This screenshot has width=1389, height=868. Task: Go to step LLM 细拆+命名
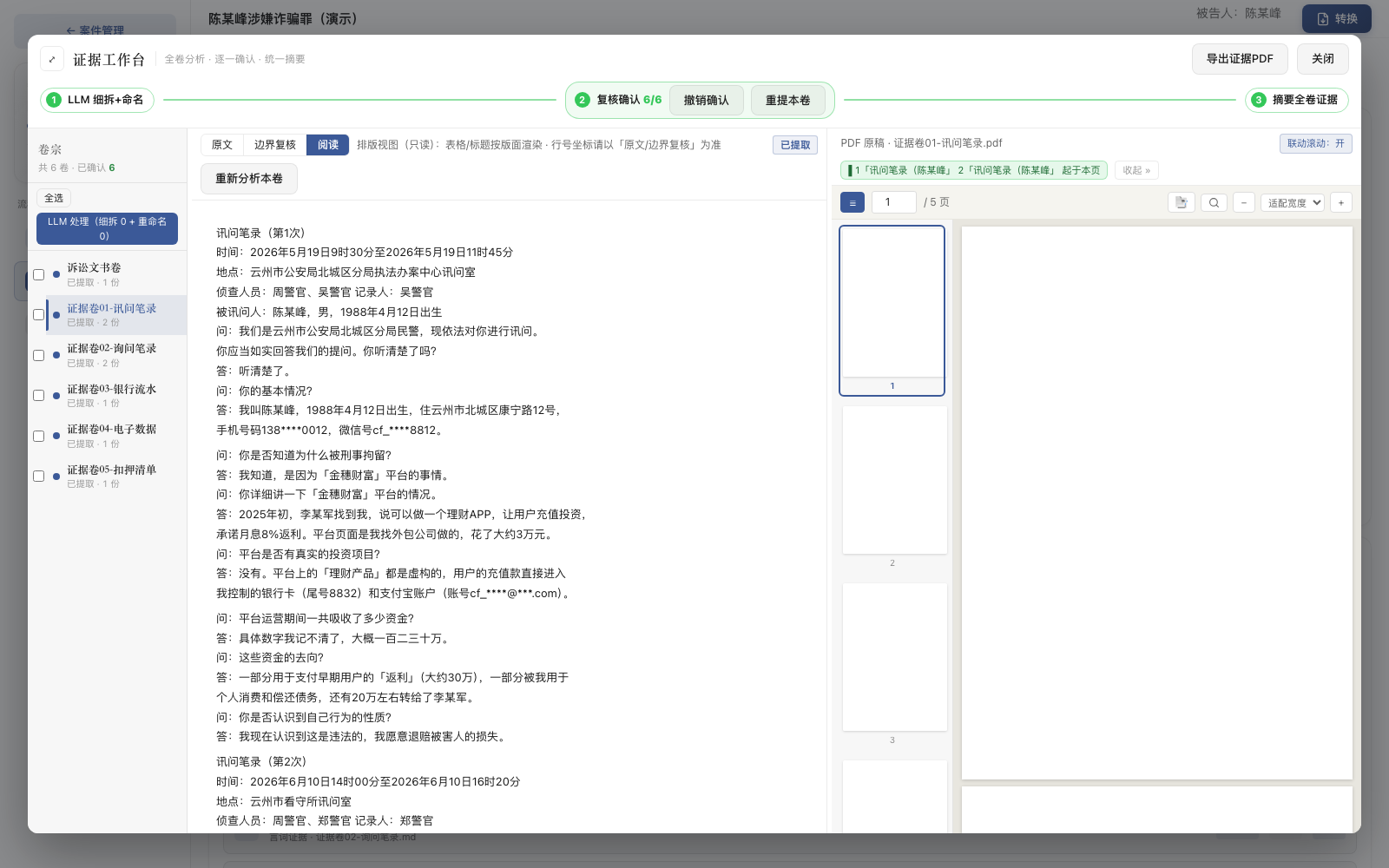point(97,100)
